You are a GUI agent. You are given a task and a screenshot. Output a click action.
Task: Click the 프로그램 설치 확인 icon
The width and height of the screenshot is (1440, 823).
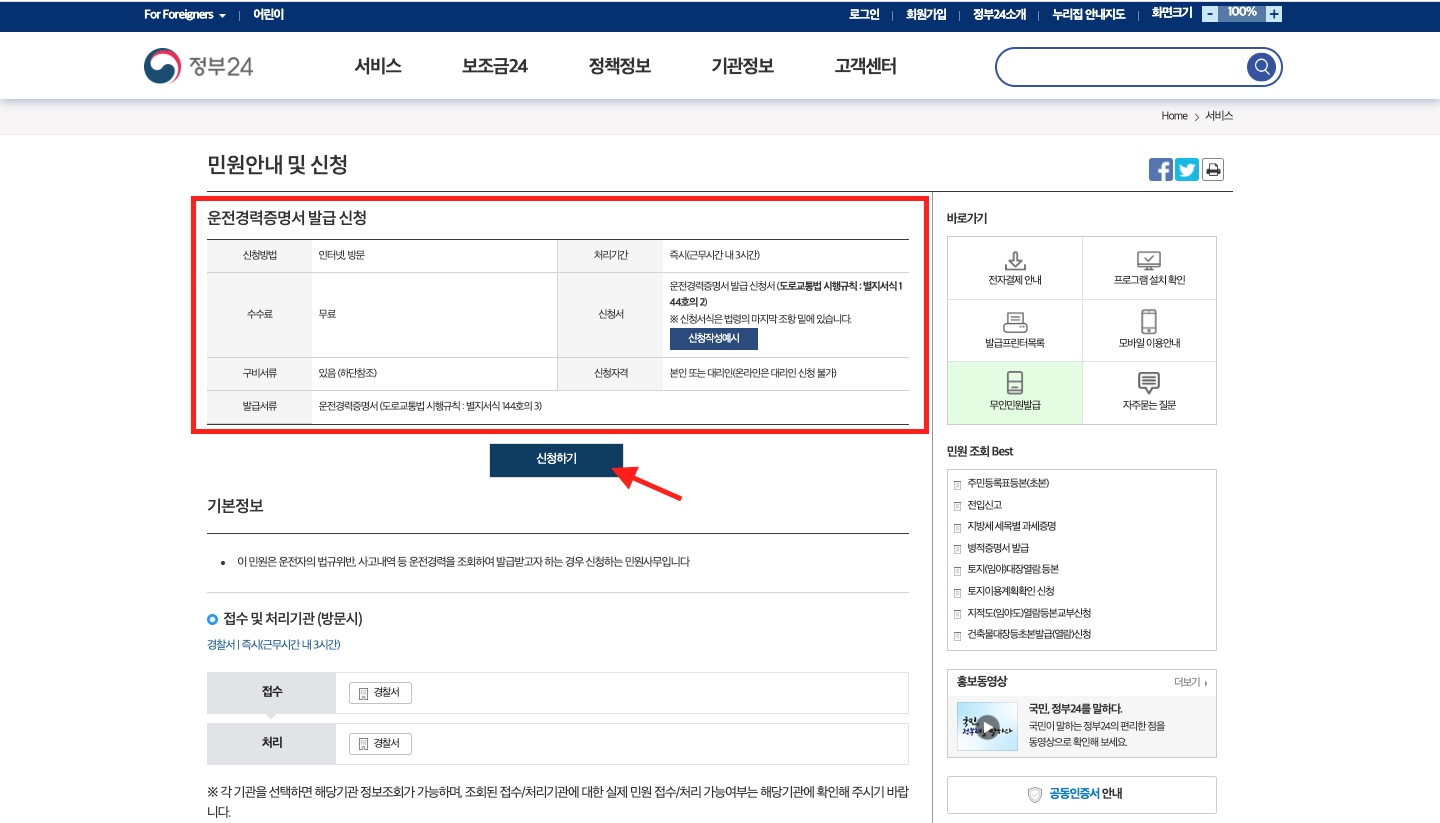(1148, 268)
